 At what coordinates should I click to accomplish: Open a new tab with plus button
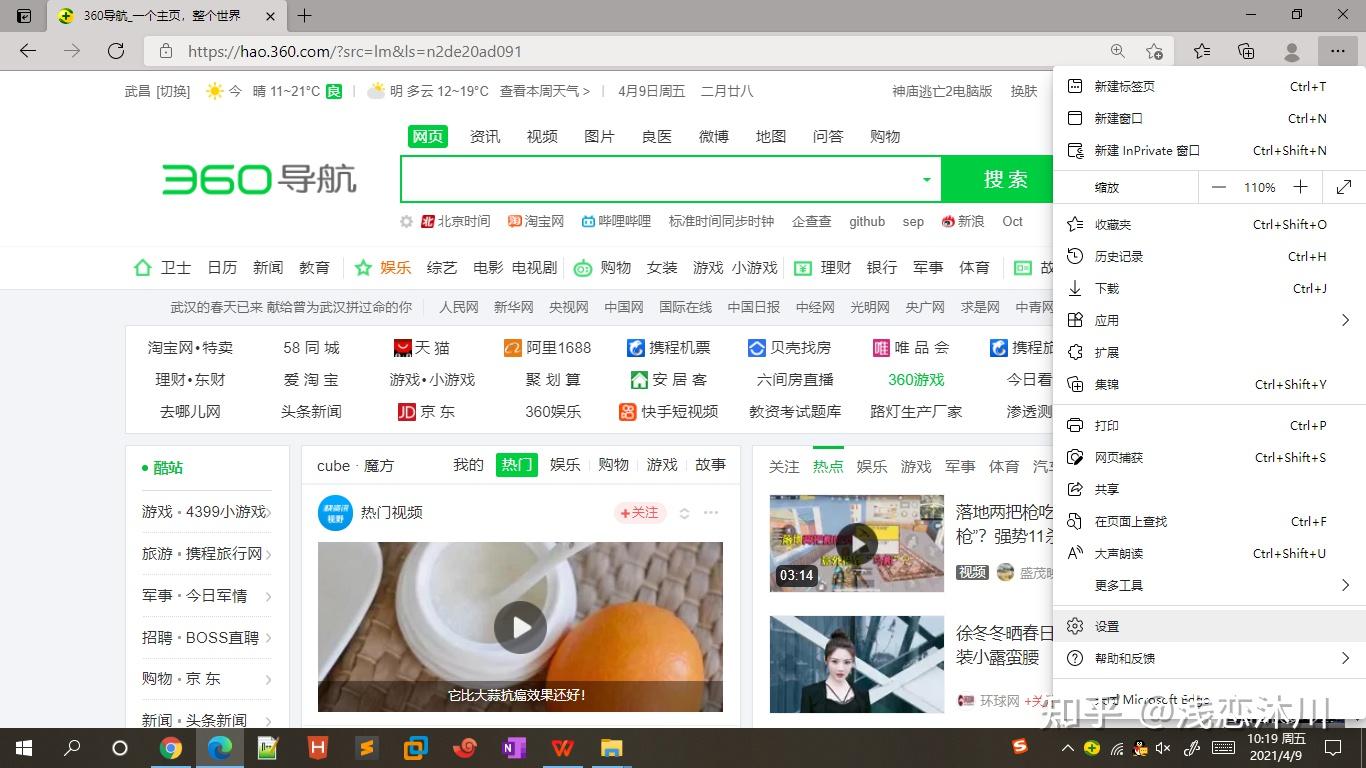click(305, 16)
